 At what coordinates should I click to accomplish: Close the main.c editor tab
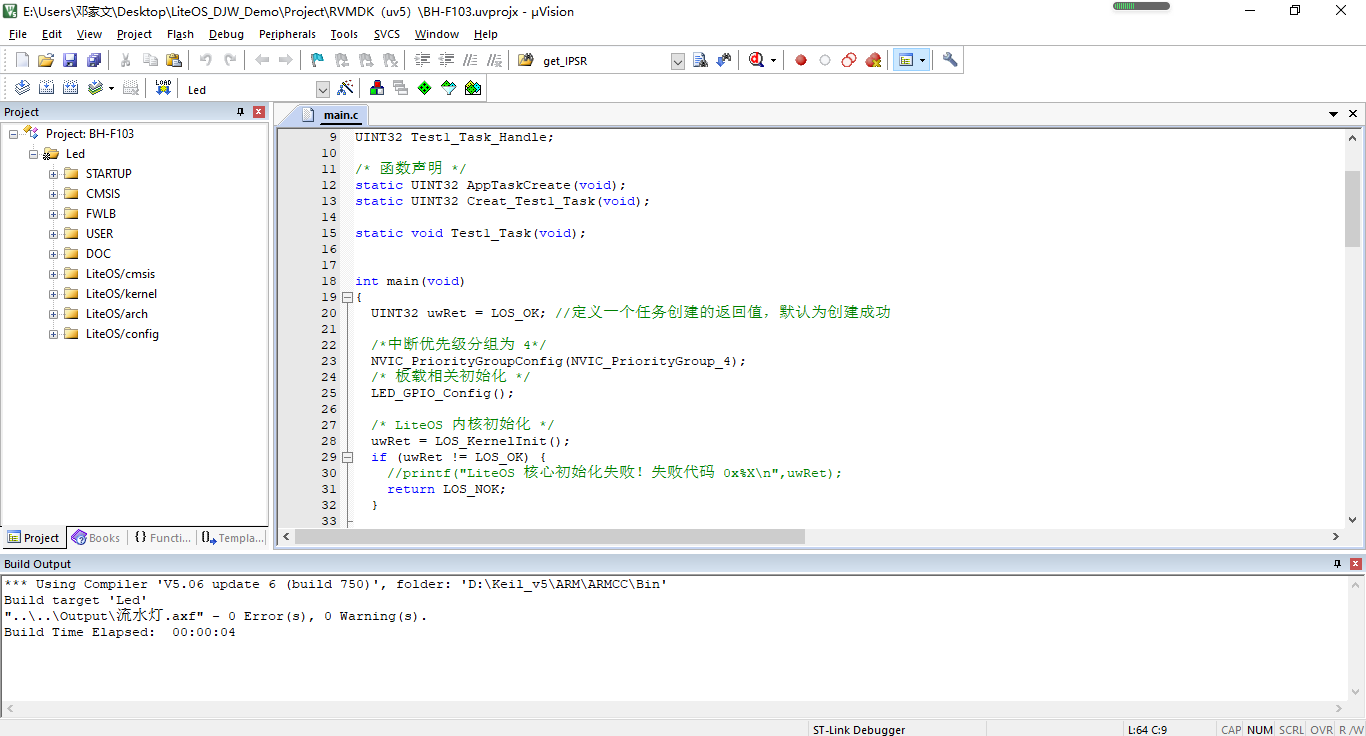[x=1353, y=114]
